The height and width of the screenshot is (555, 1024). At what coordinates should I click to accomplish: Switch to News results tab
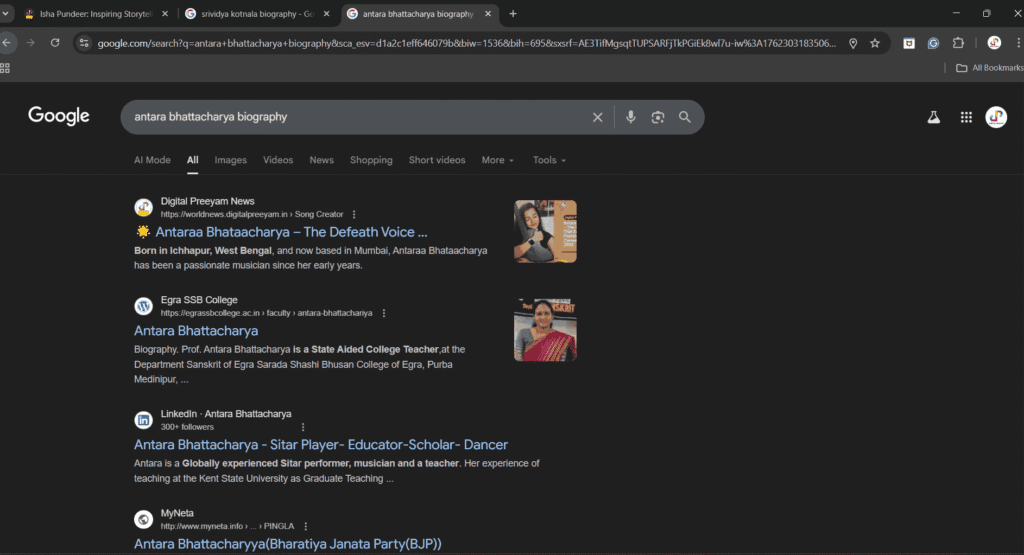coord(321,160)
